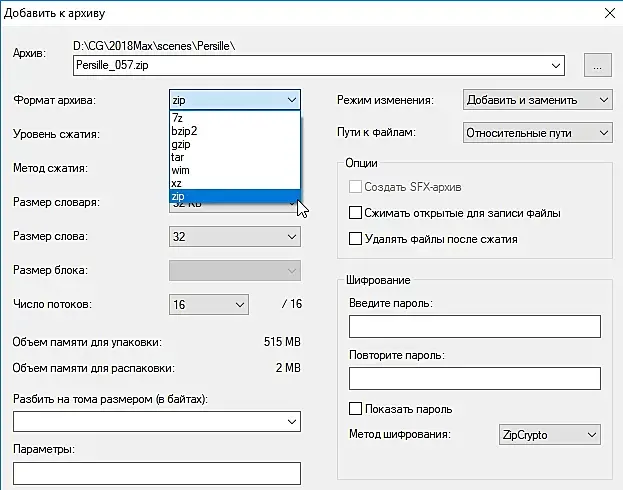The image size is (623, 490).
Task: Expand the "Пути к файлам" dropdown
Action: click(x=537, y=132)
